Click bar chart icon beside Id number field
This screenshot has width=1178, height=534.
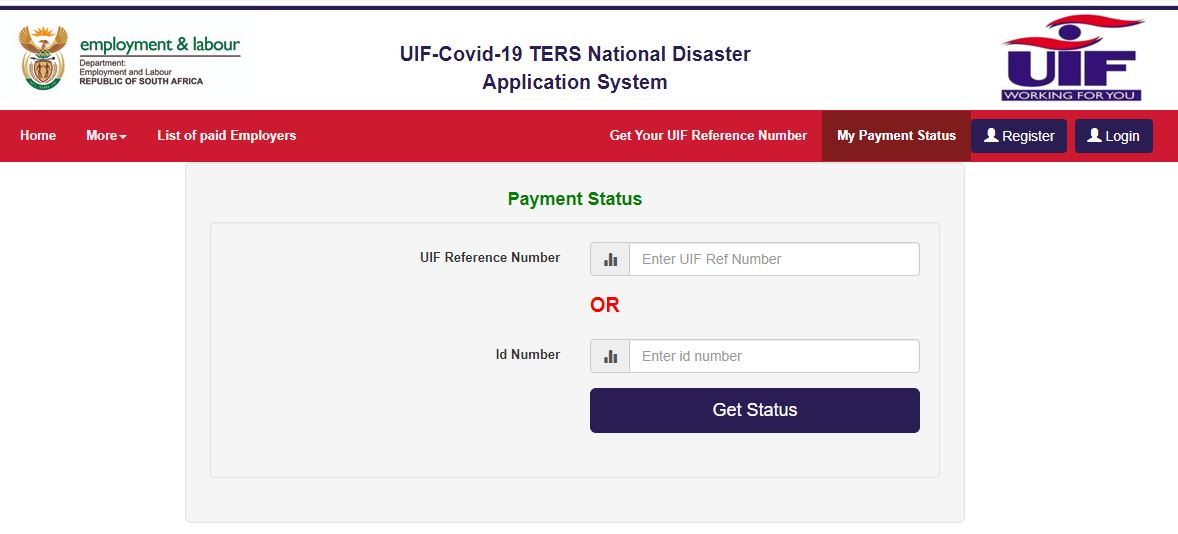coord(610,356)
